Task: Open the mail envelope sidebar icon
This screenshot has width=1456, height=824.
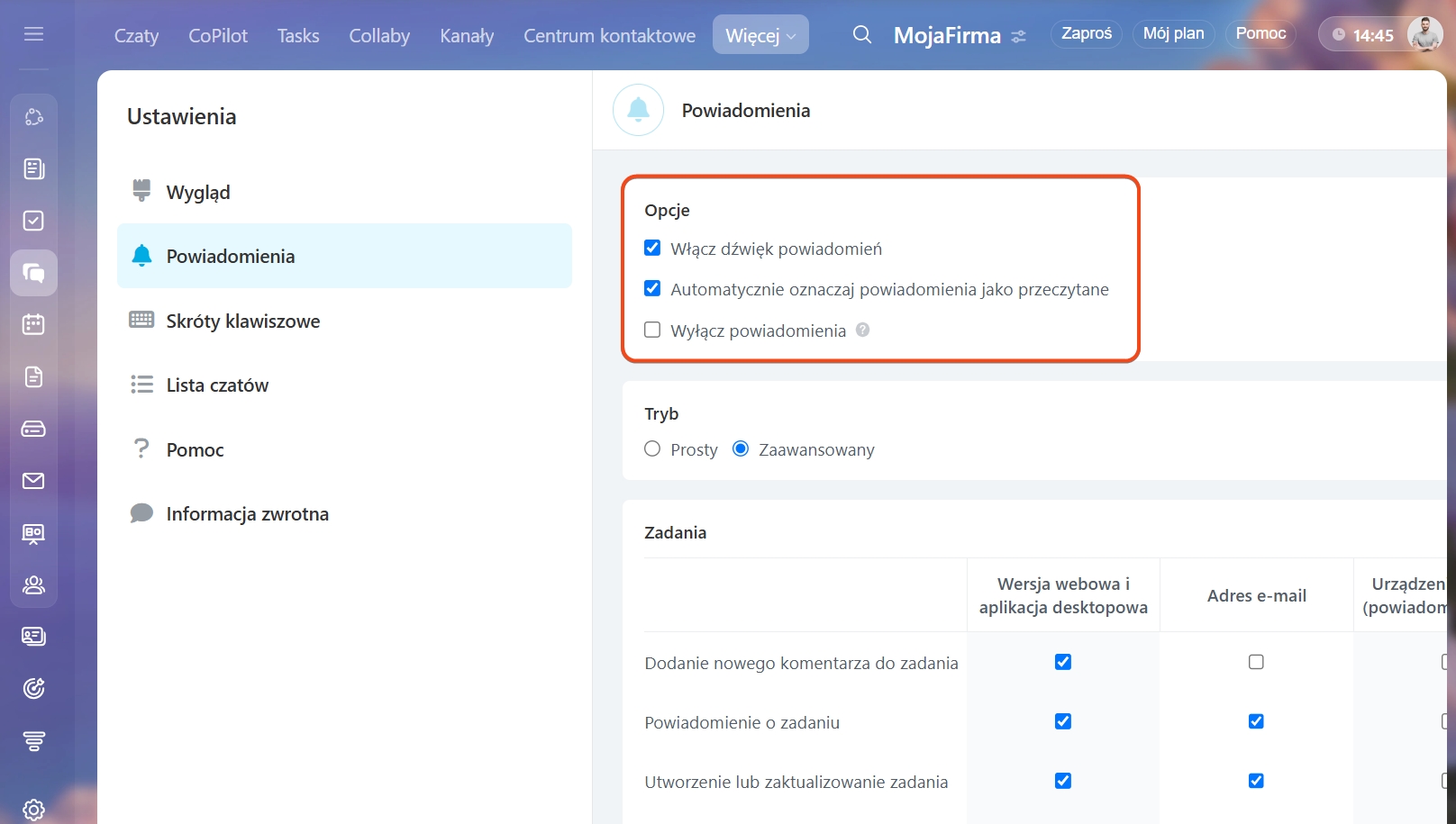Action: pos(33,481)
